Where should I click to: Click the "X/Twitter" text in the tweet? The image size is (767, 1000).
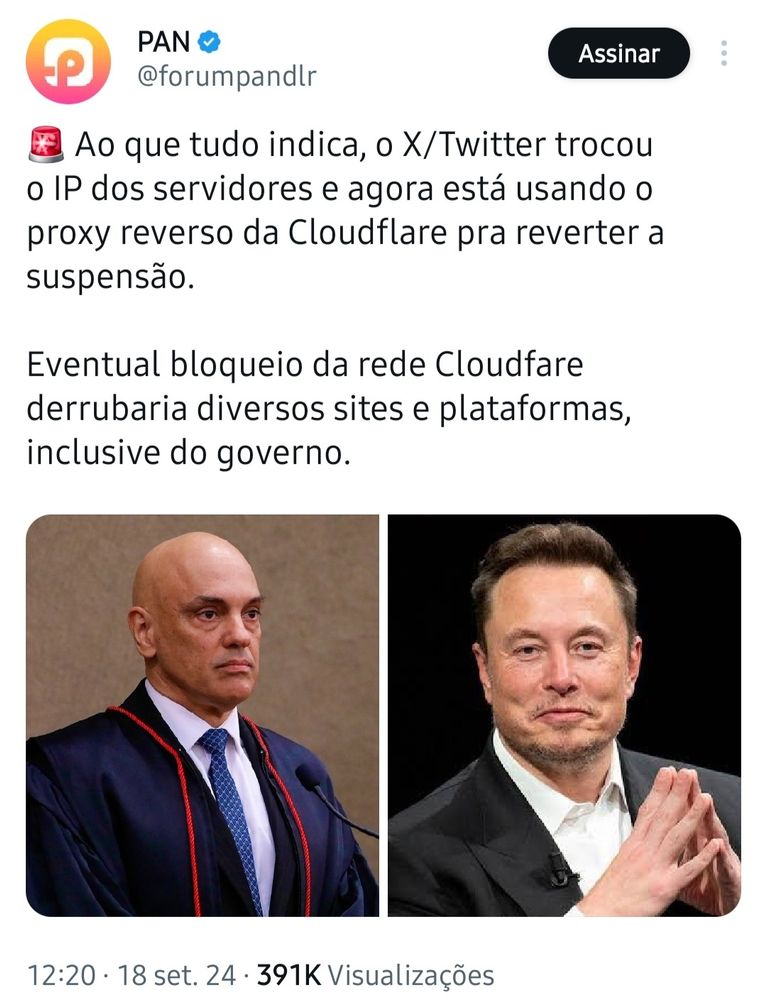[474, 145]
